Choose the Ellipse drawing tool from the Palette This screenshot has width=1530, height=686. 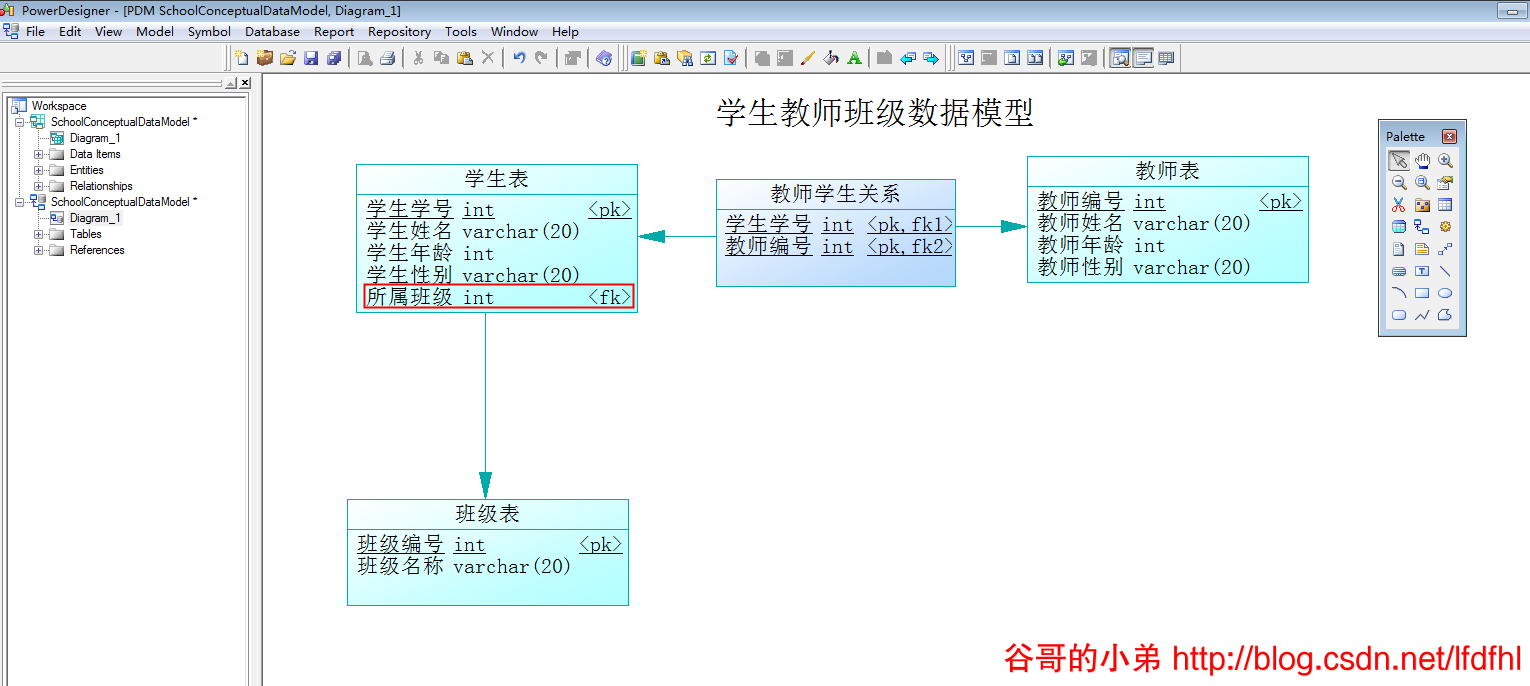click(x=1445, y=292)
